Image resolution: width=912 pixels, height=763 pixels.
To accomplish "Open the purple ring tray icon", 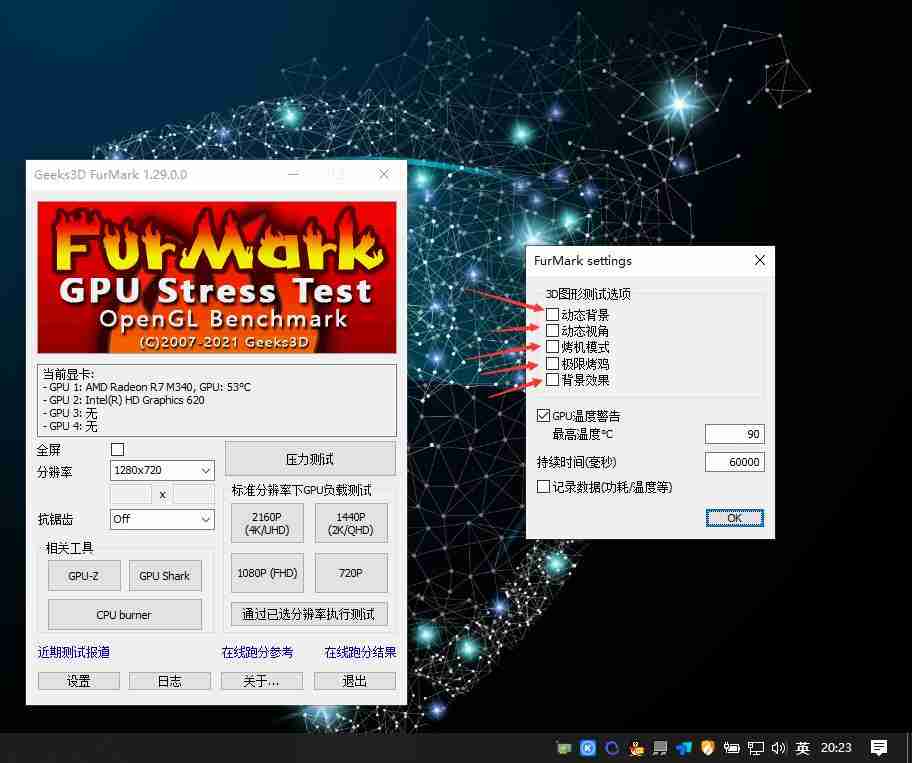I will pos(612,748).
